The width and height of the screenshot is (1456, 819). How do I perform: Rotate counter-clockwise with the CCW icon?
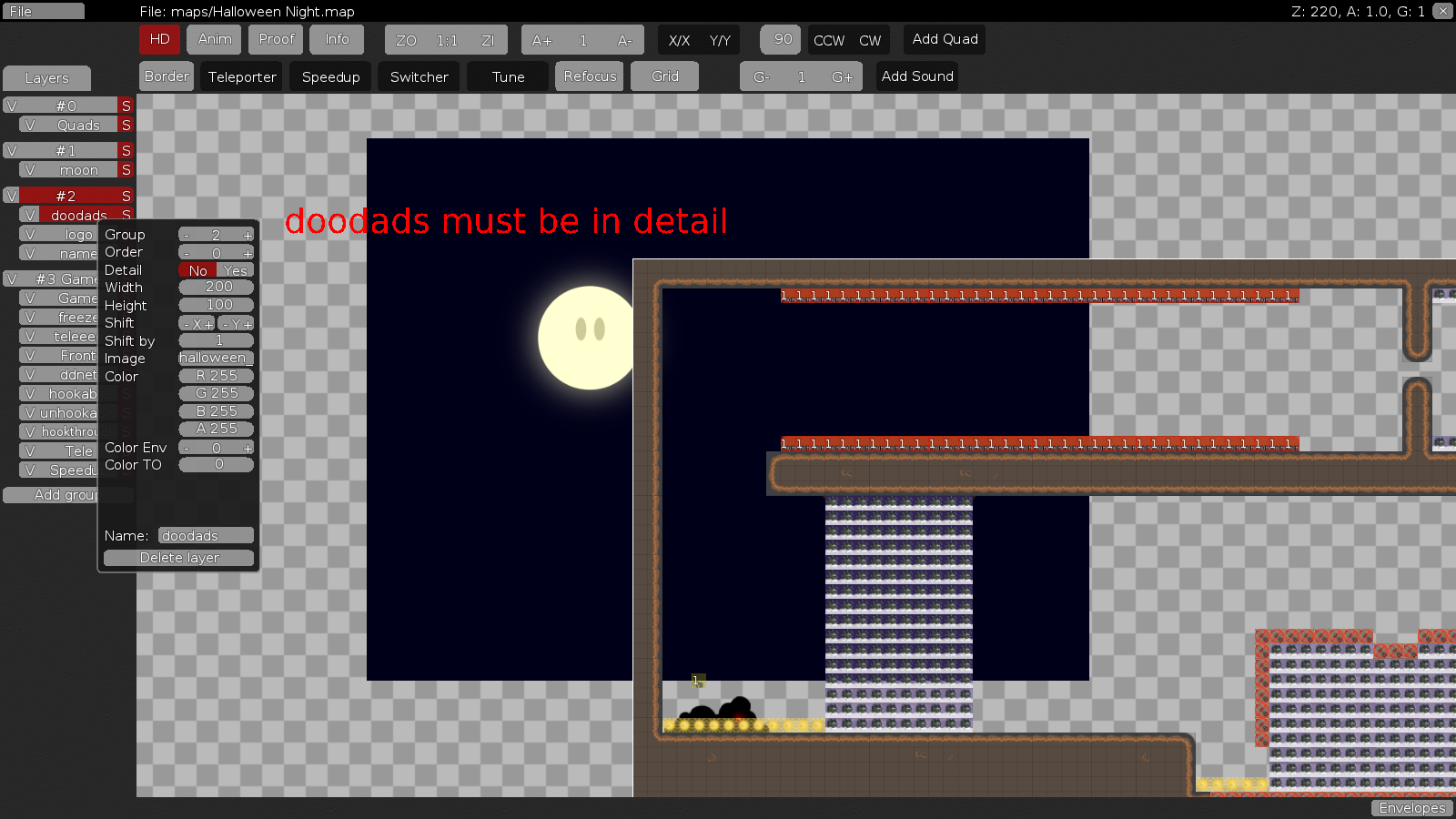point(828,40)
